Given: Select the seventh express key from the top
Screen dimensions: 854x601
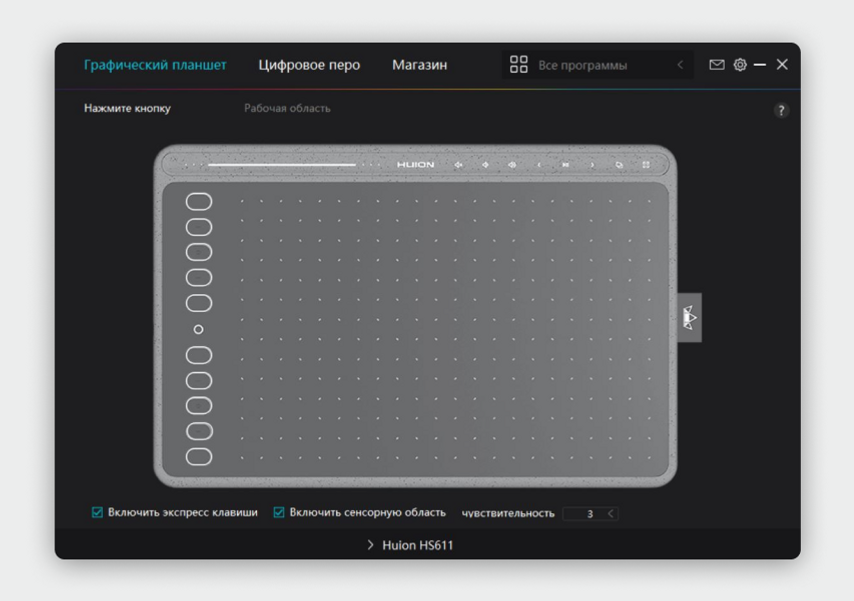Looking at the screenshot, I should (199, 381).
